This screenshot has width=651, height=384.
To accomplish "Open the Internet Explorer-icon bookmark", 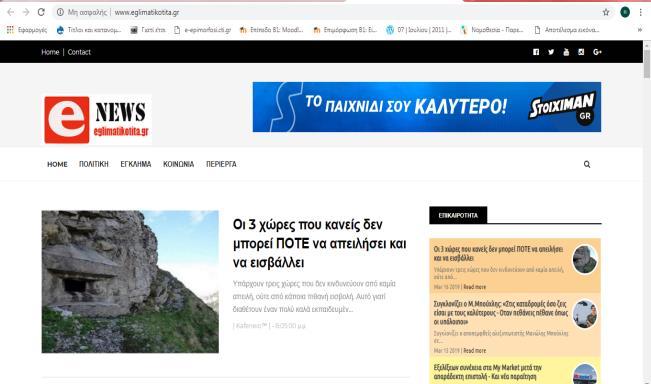I will point(89,30).
